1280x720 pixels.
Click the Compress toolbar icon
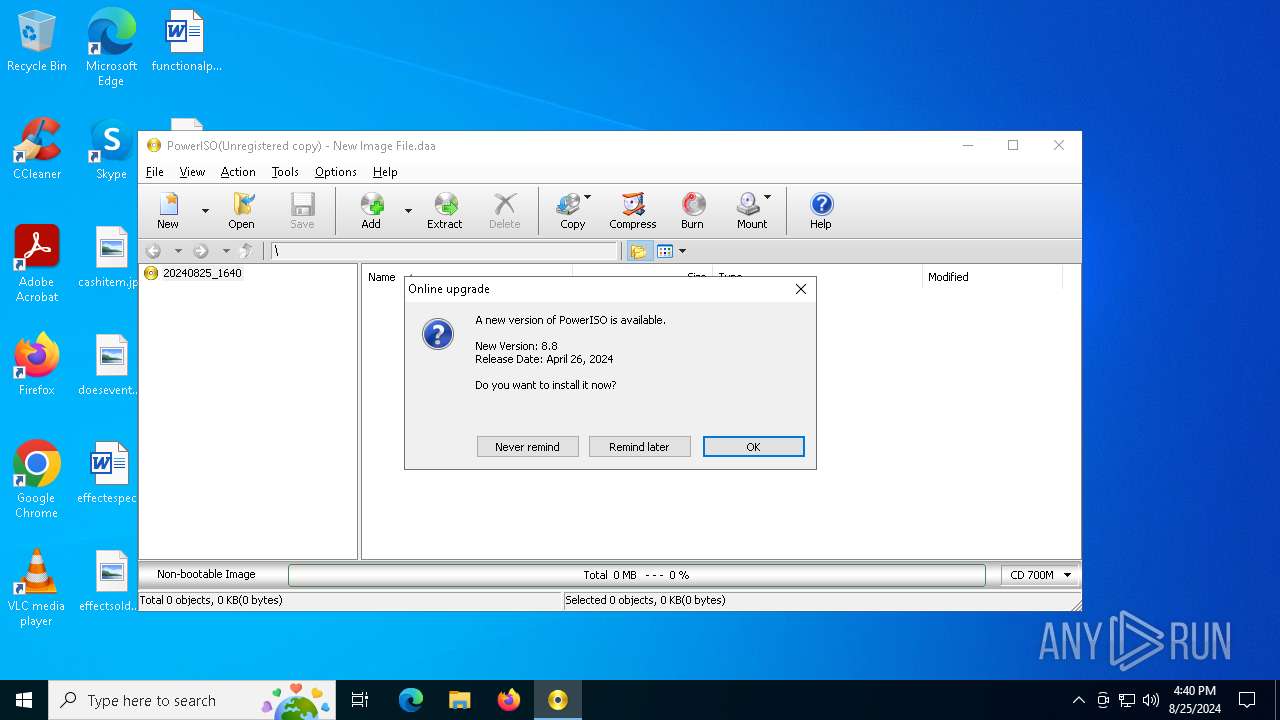633,211
